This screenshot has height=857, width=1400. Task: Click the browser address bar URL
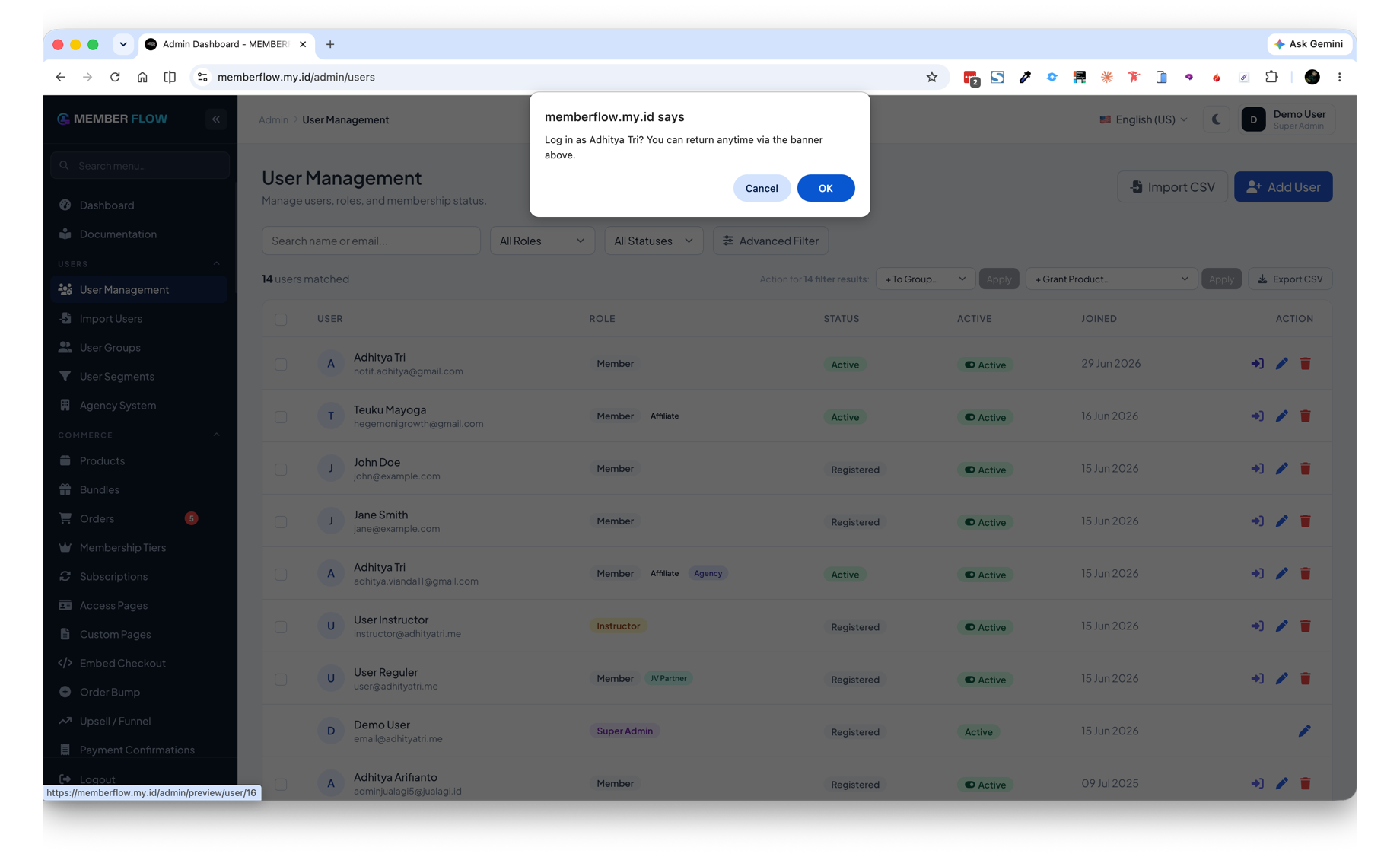click(x=296, y=77)
